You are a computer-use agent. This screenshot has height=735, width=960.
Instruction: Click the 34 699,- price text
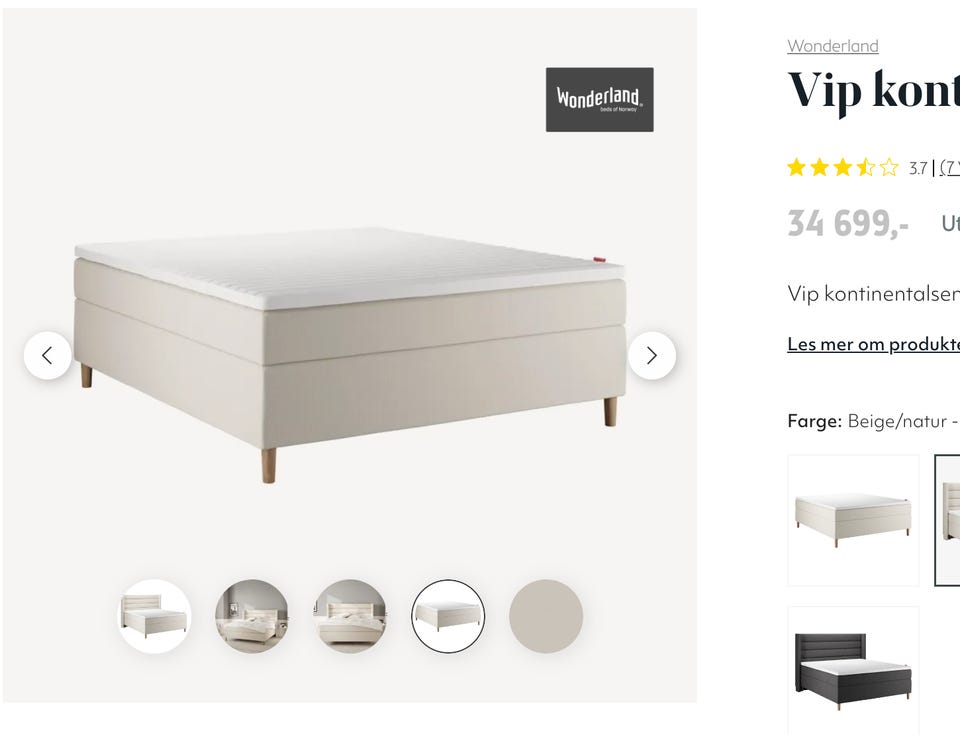848,223
